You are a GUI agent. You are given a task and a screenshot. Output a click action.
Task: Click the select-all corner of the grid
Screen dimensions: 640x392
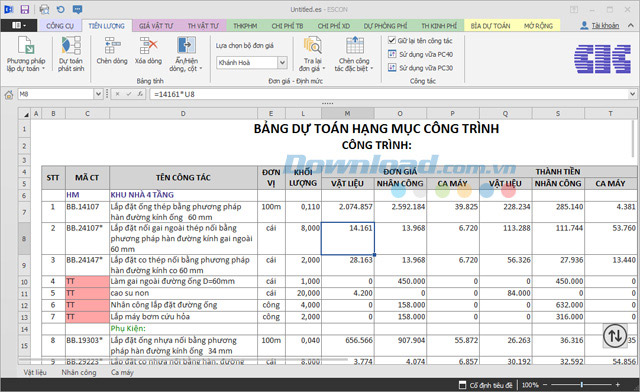coord(25,114)
